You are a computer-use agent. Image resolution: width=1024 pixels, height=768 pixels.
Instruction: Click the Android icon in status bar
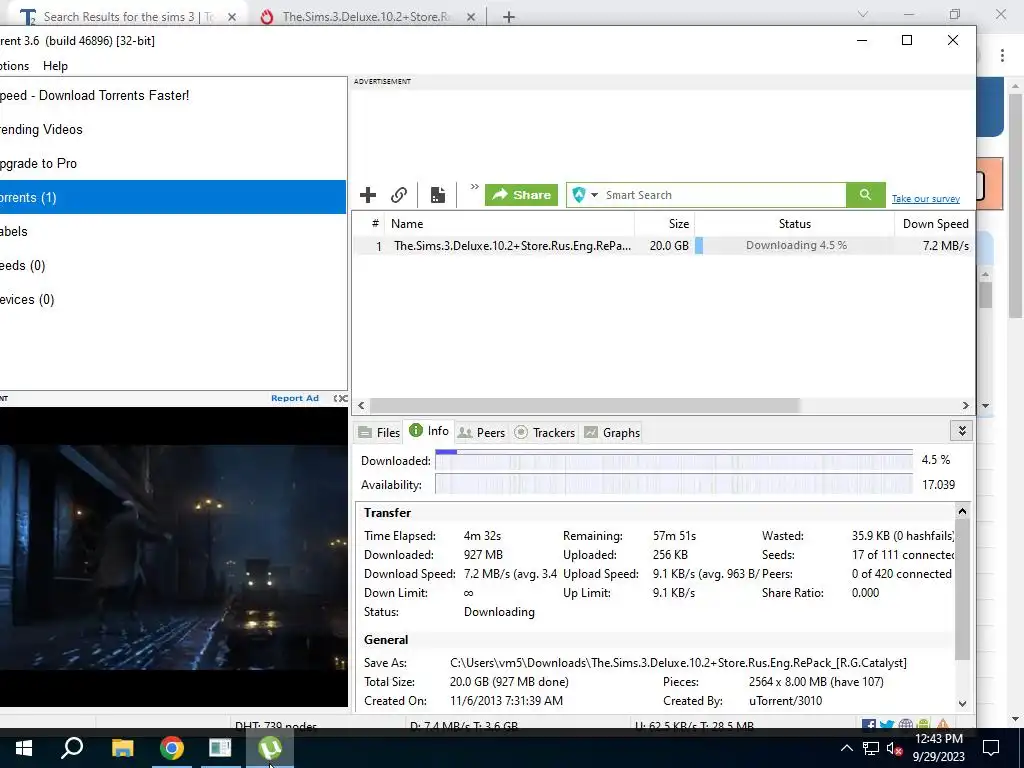(x=922, y=725)
